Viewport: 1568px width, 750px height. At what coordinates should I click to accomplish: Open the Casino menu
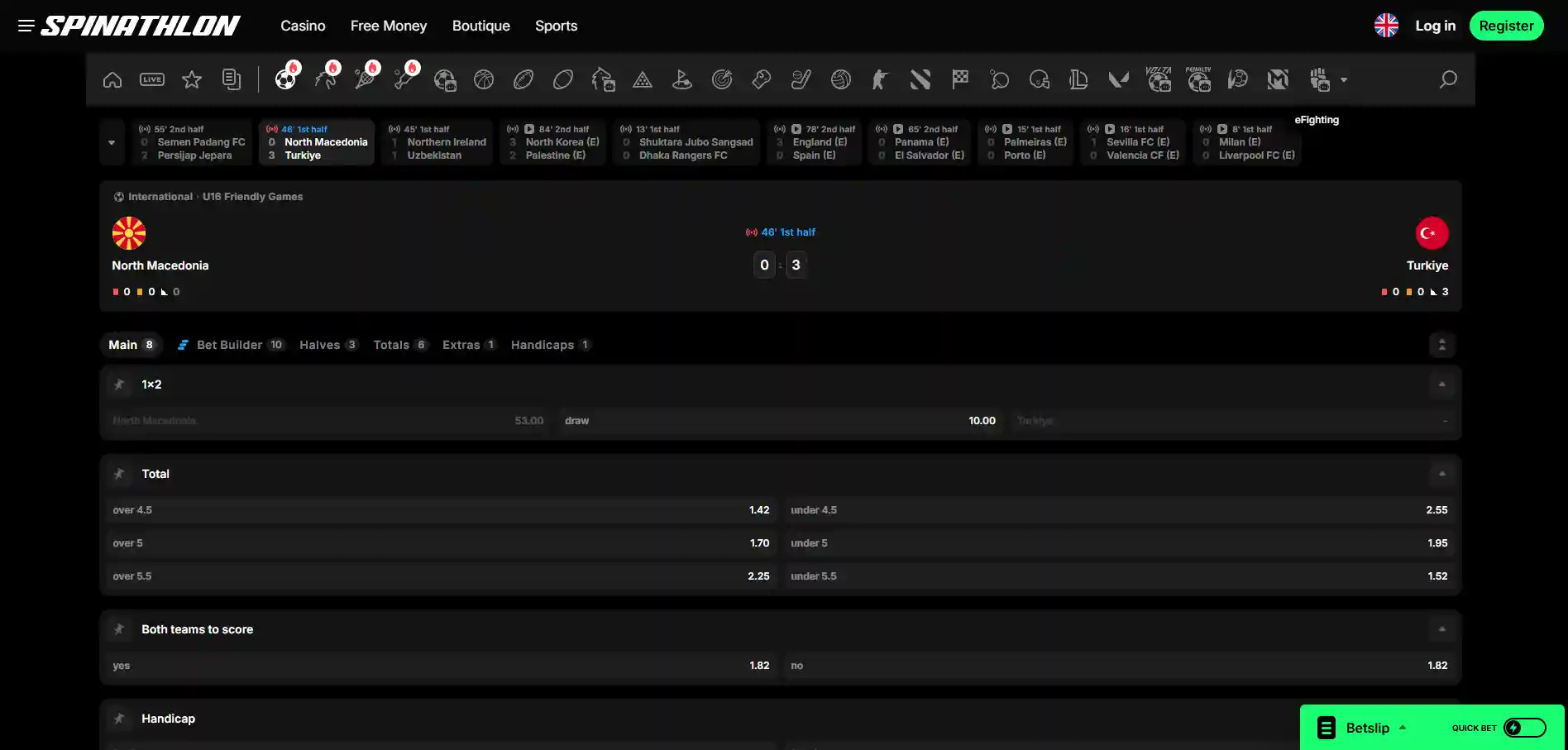[303, 26]
